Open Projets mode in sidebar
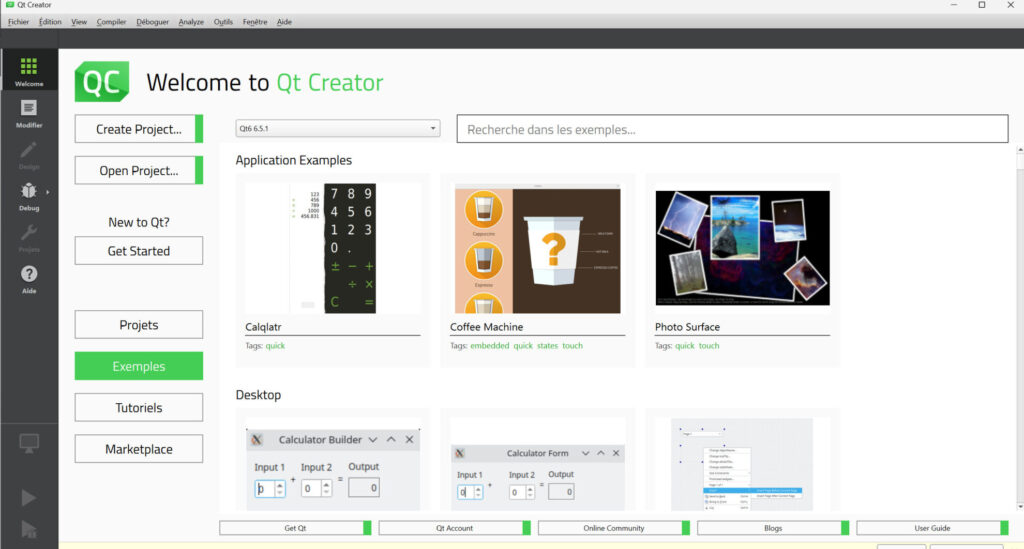 (29, 238)
